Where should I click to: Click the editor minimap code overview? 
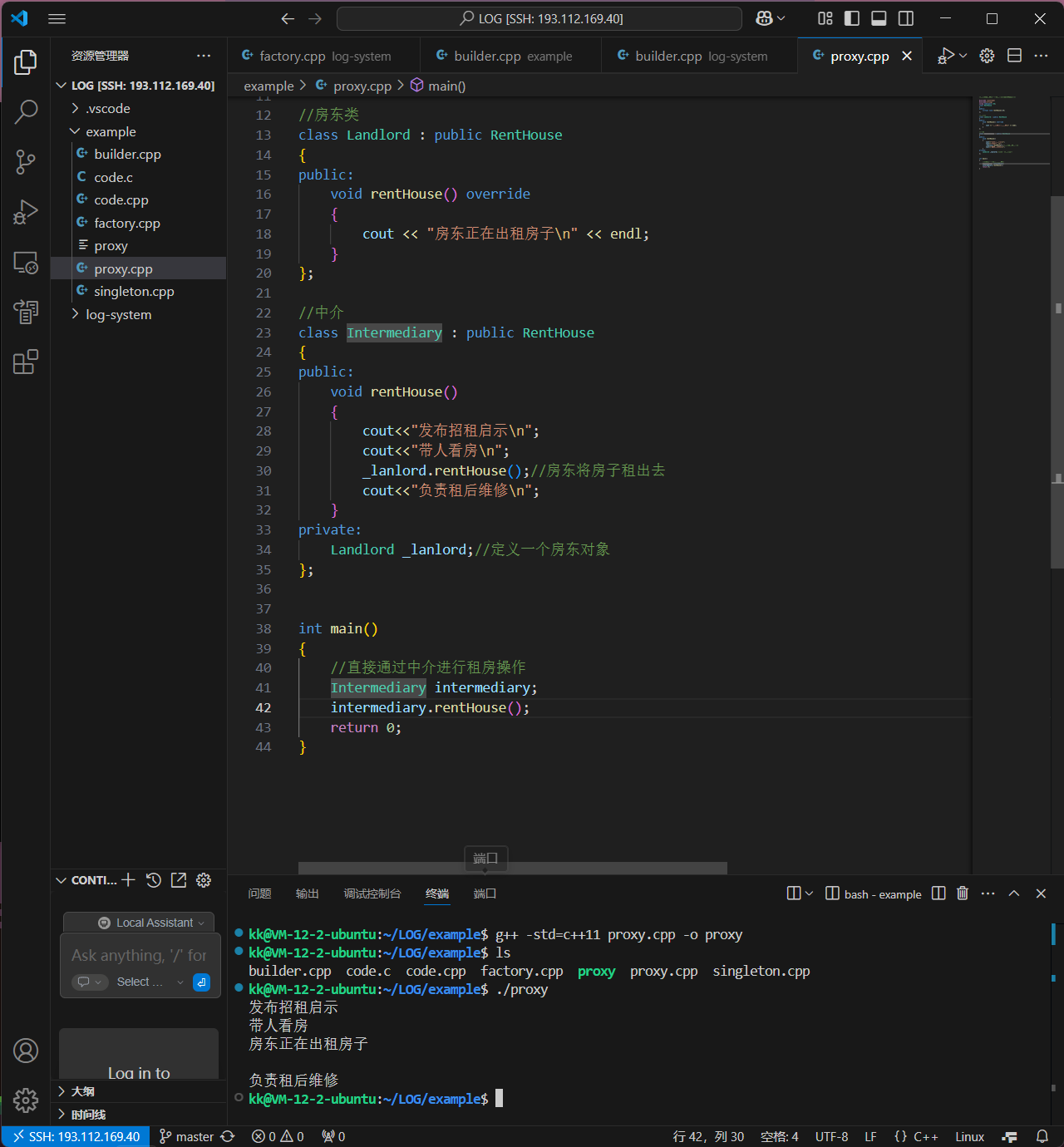[1014, 133]
